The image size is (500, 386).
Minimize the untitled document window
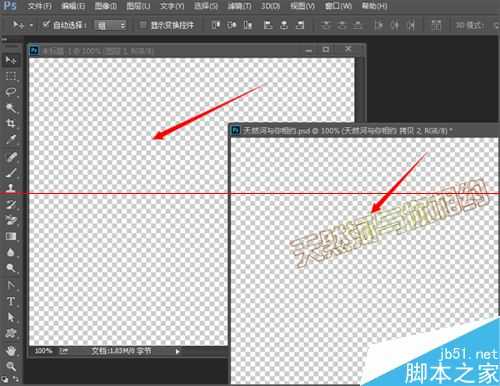309,50
